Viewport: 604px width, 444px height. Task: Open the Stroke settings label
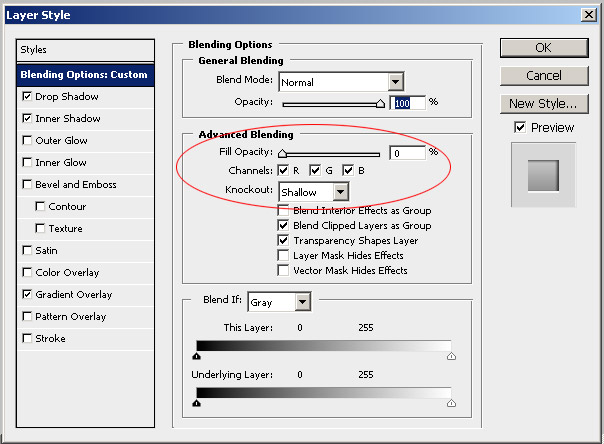50,338
